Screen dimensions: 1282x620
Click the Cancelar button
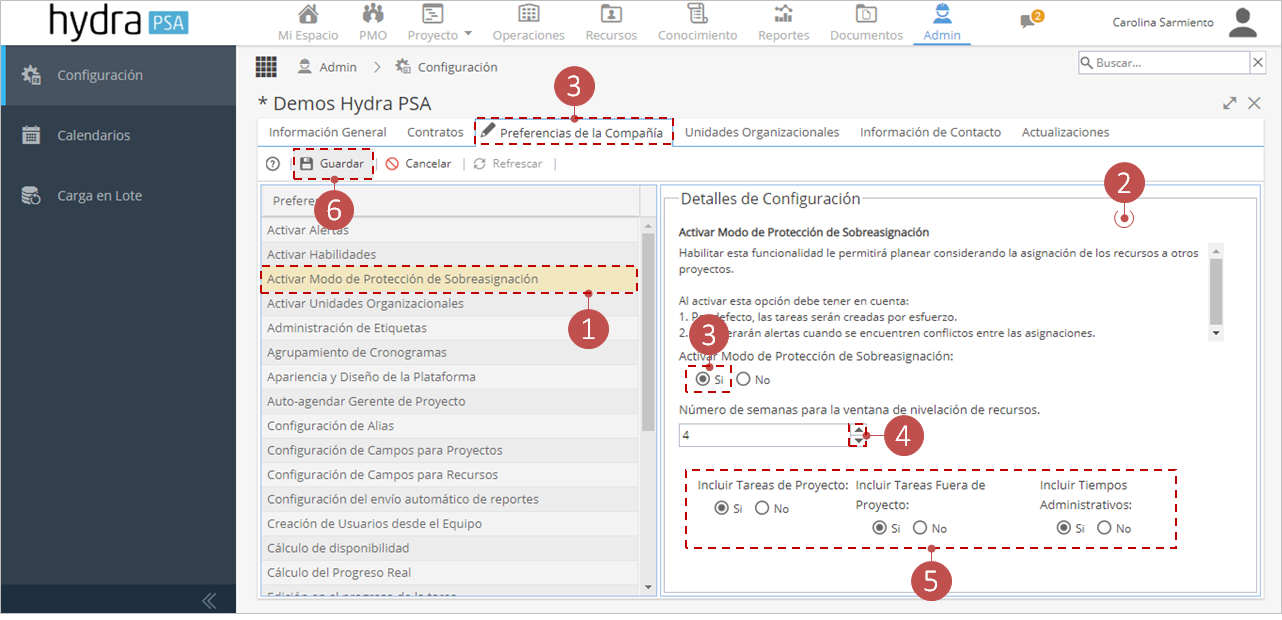pyautogui.click(x=419, y=164)
